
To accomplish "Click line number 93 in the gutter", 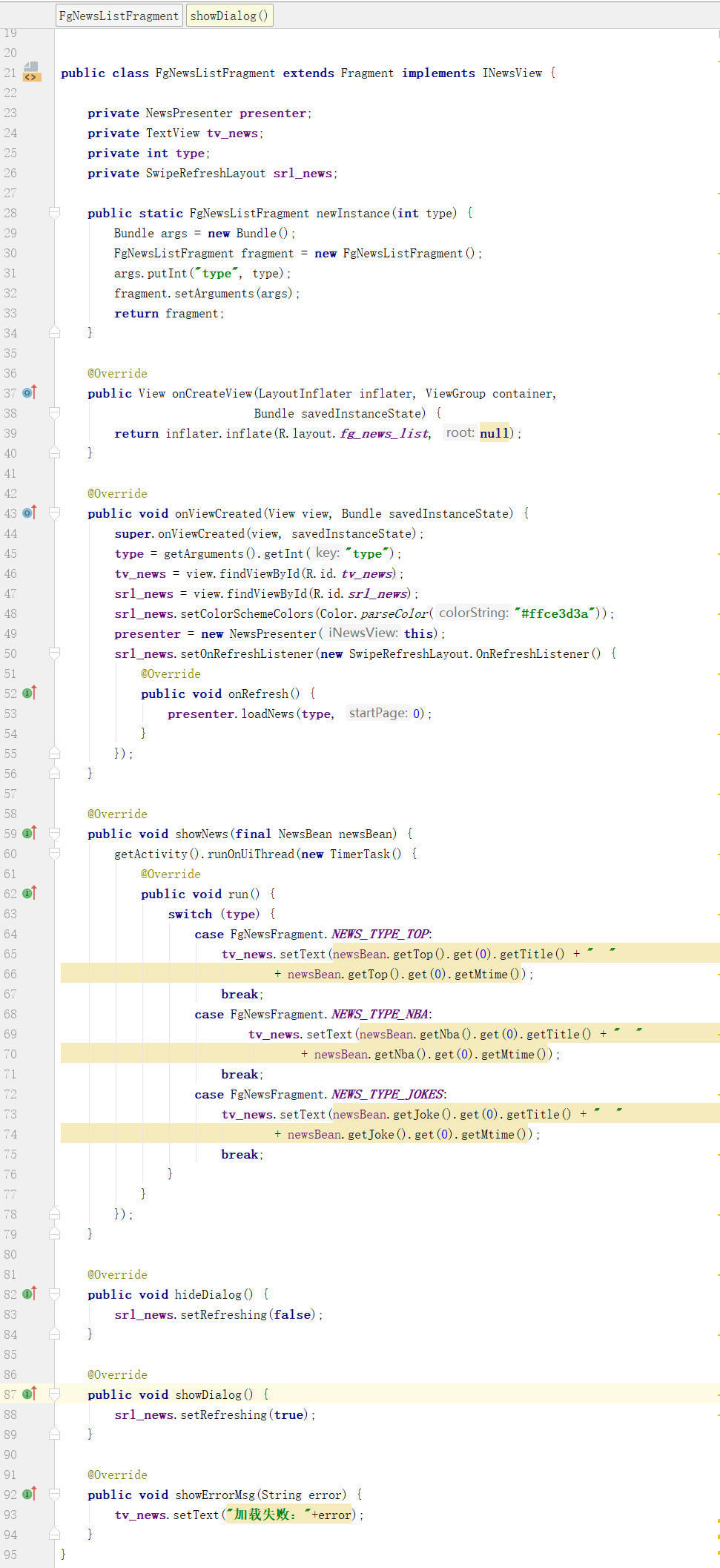I will (10, 1515).
